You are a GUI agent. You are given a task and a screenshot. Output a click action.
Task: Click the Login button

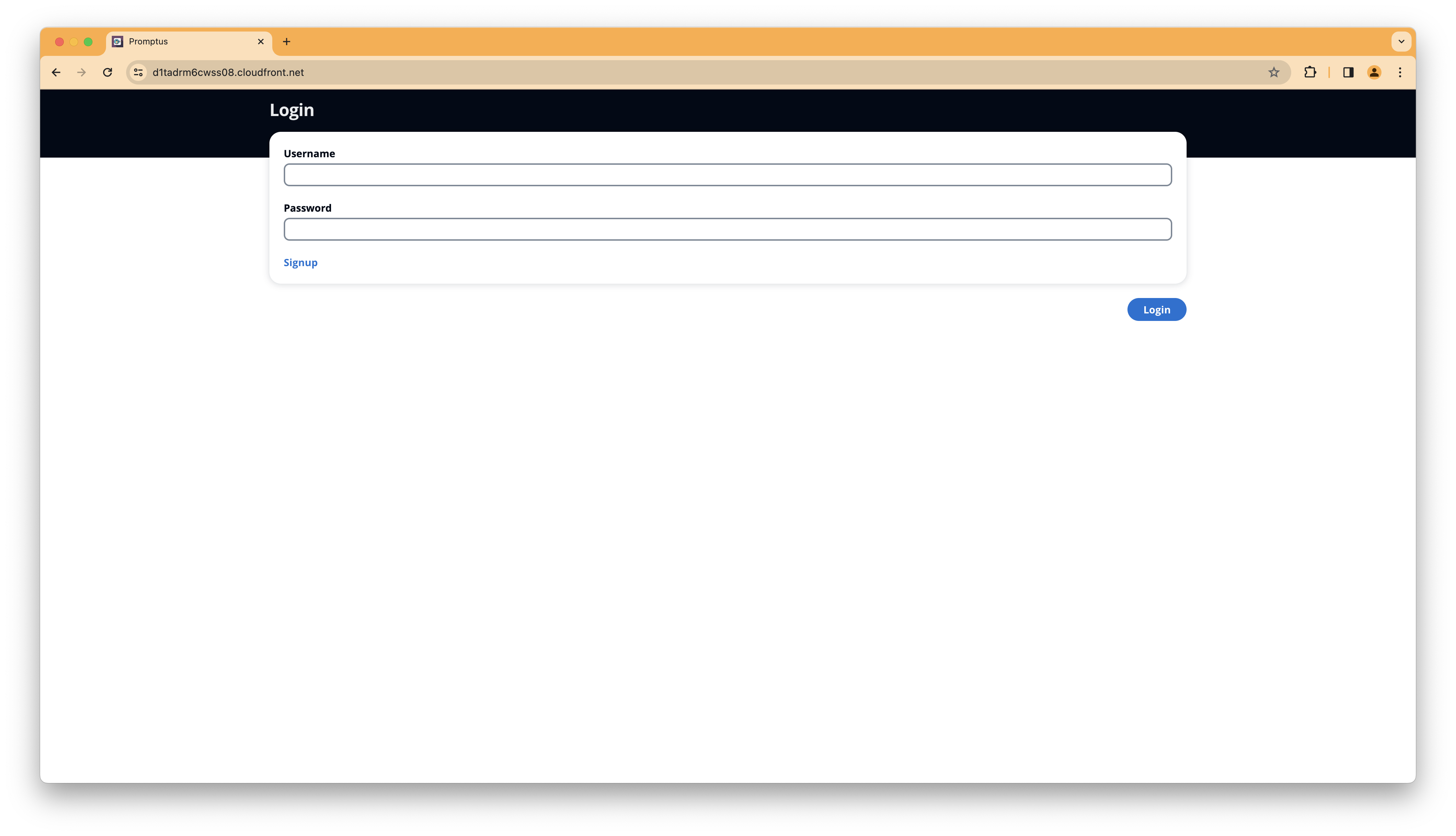pyautogui.click(x=1157, y=309)
